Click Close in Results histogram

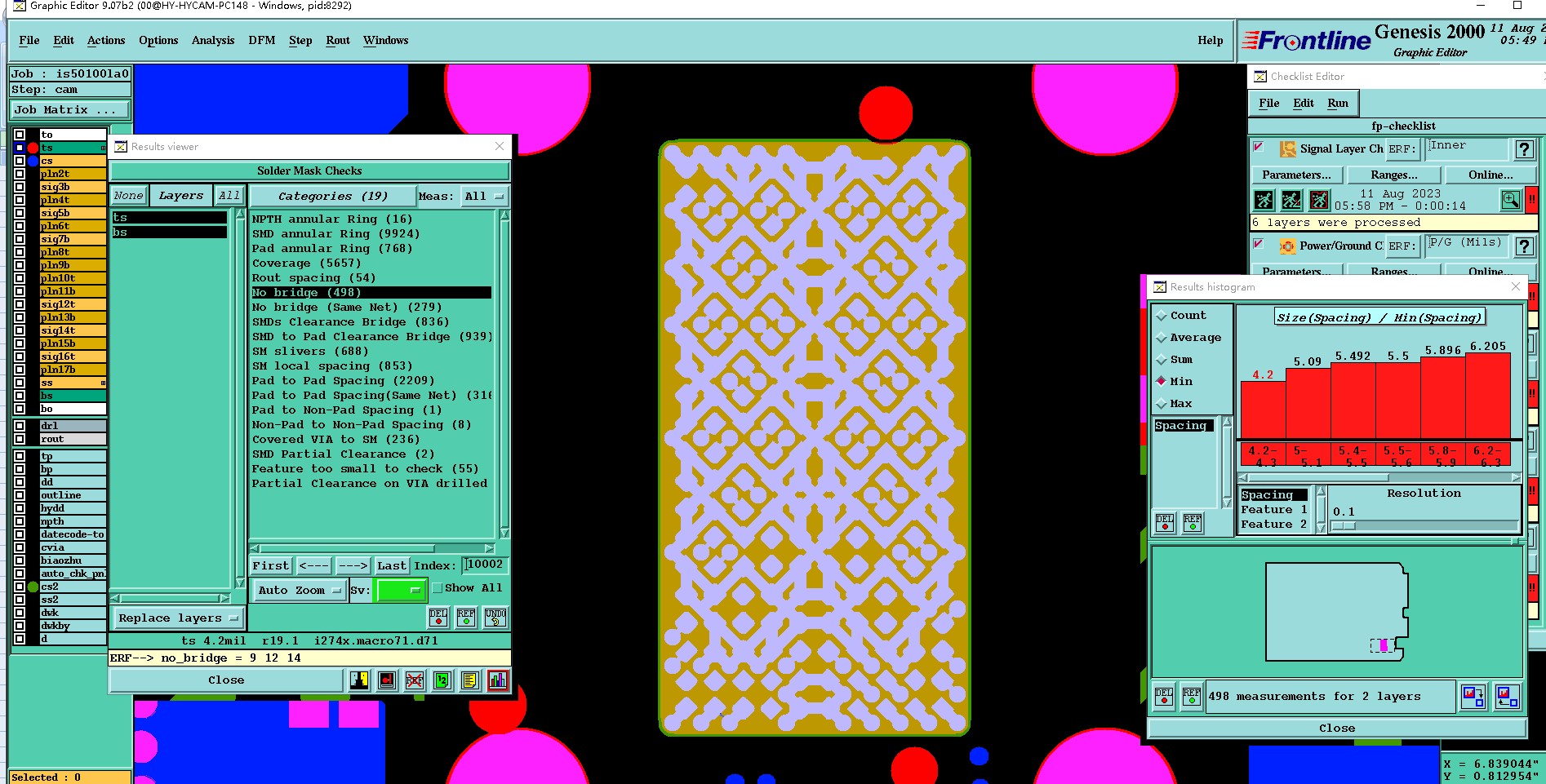pyautogui.click(x=1337, y=729)
